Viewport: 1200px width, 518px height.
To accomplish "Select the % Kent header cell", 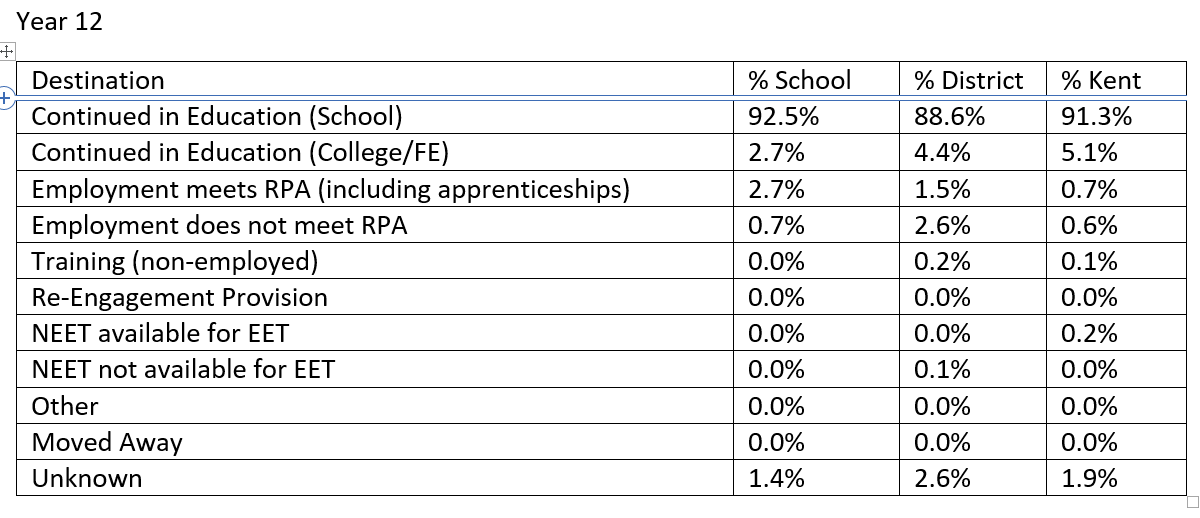I will tap(1116, 80).
